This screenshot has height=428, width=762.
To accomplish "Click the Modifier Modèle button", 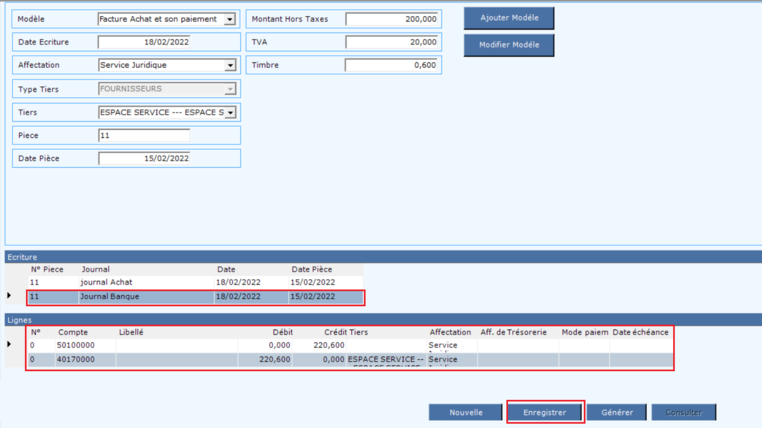I will [508, 45].
